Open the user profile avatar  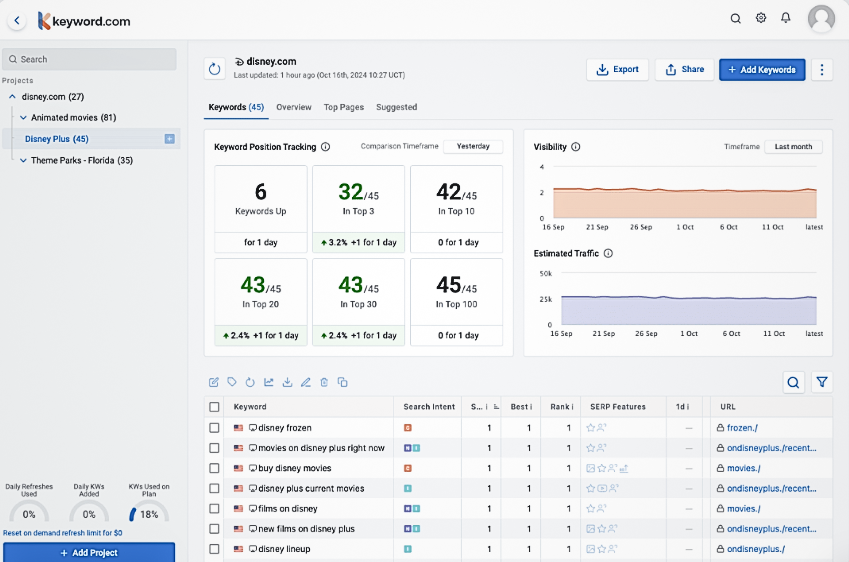(x=821, y=18)
